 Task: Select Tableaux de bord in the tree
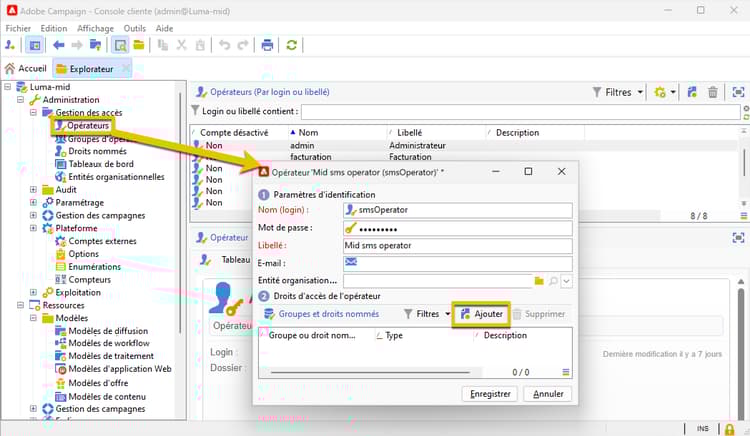(x=100, y=164)
